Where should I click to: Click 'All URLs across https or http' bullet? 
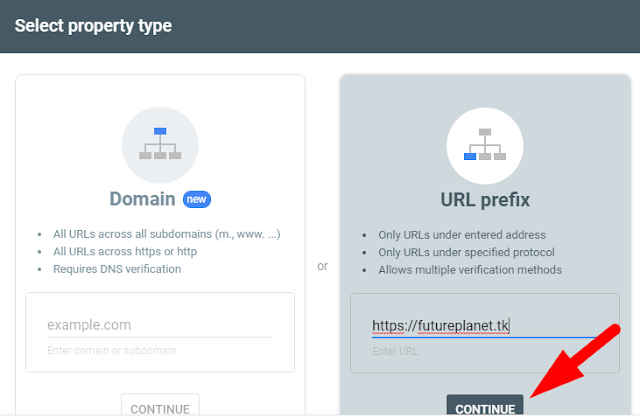(125, 251)
